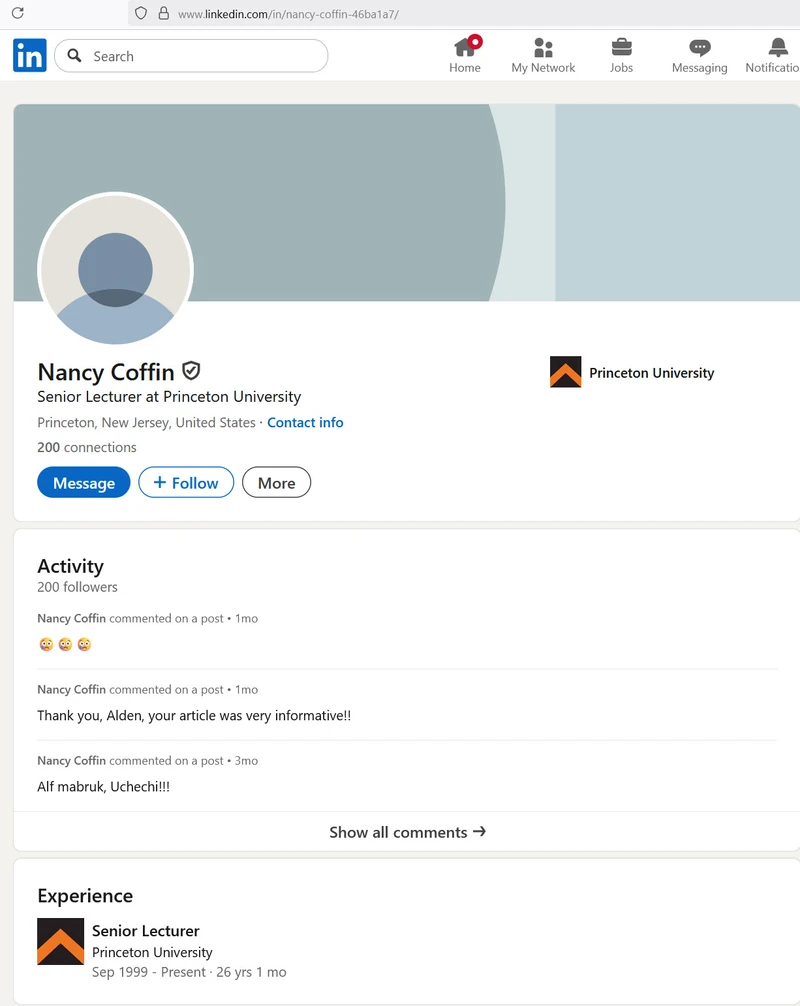This screenshot has width=800, height=1006.
Task: Click the search magnifier icon
Action: click(74, 56)
